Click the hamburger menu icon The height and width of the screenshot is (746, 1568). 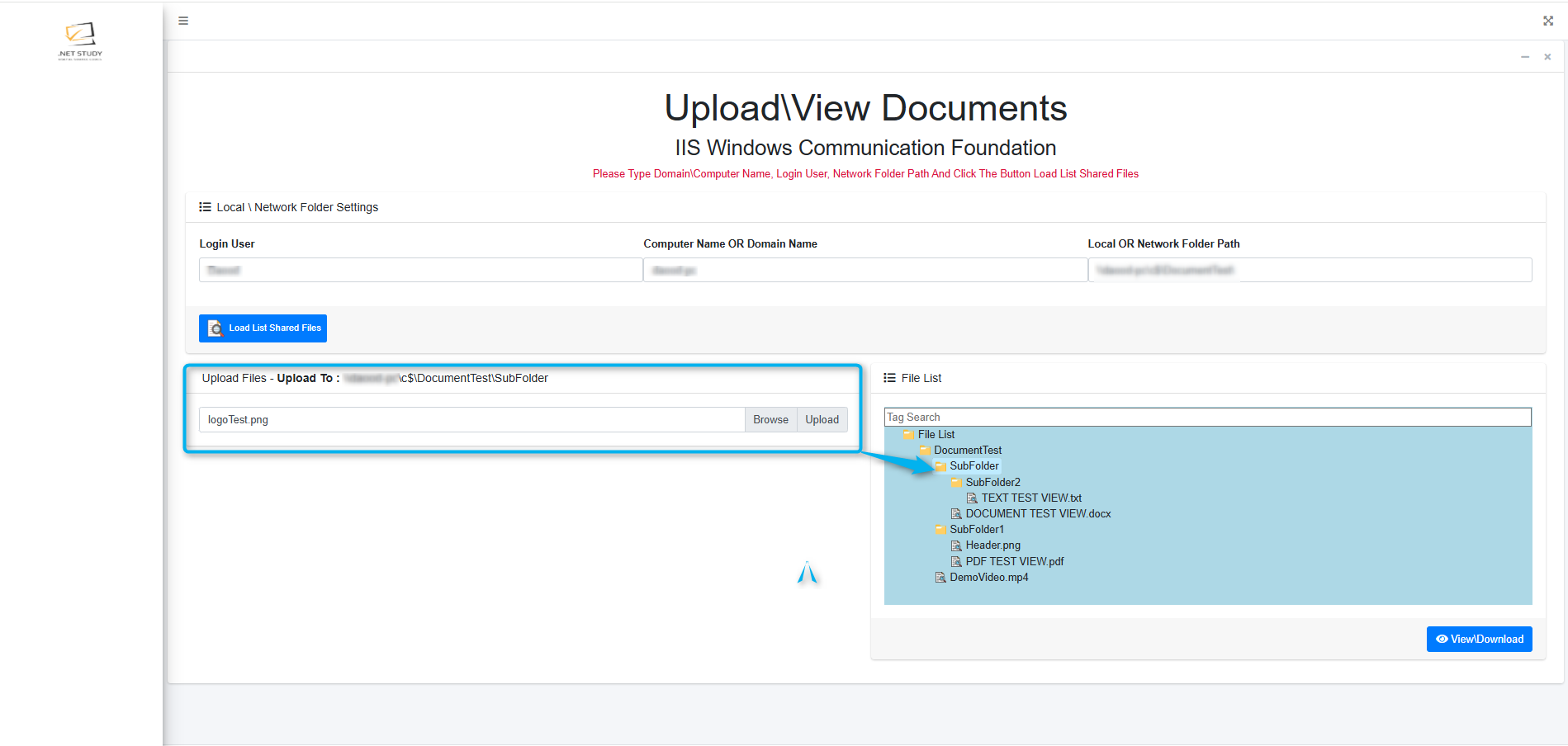pyautogui.click(x=183, y=21)
